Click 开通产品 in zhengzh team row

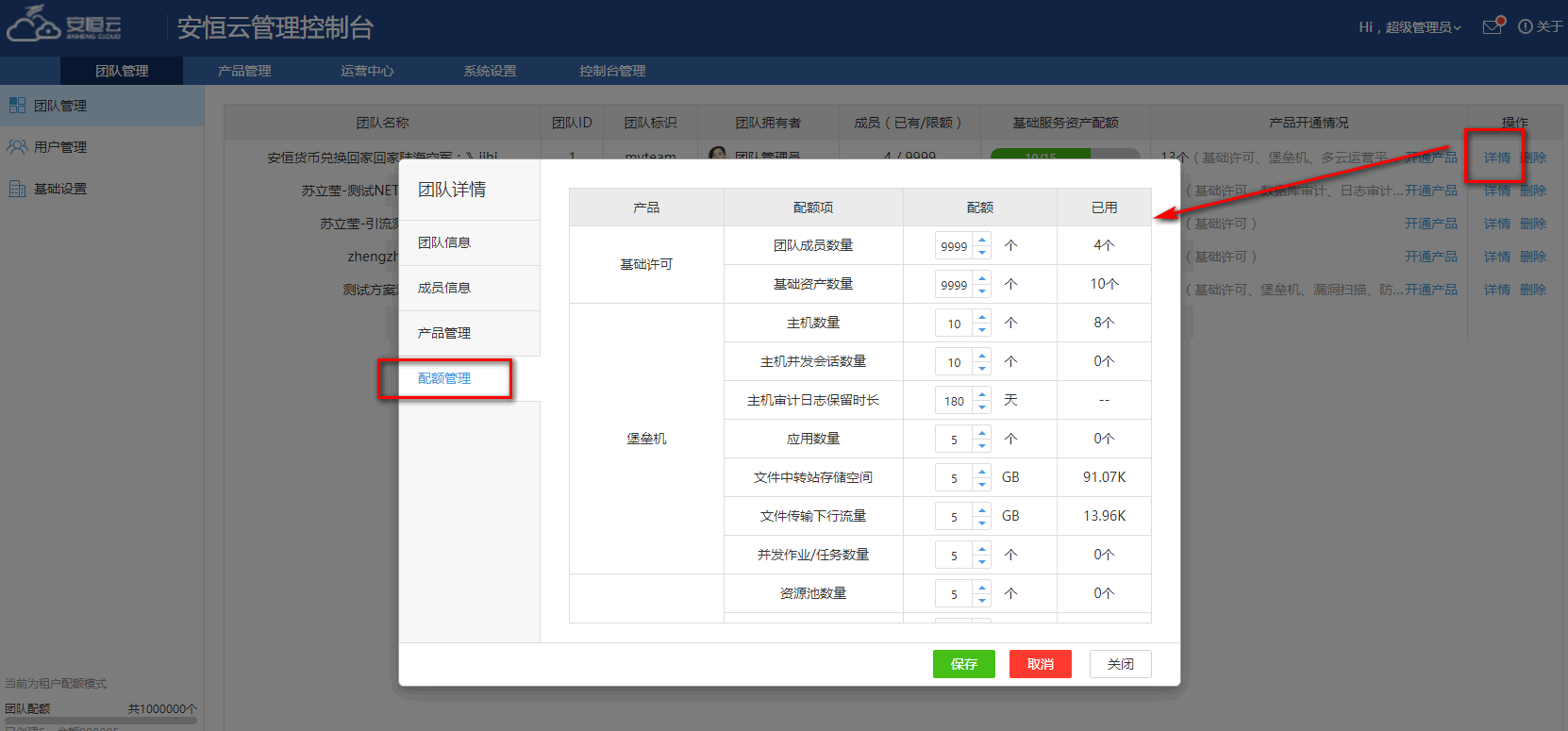pos(1431,257)
